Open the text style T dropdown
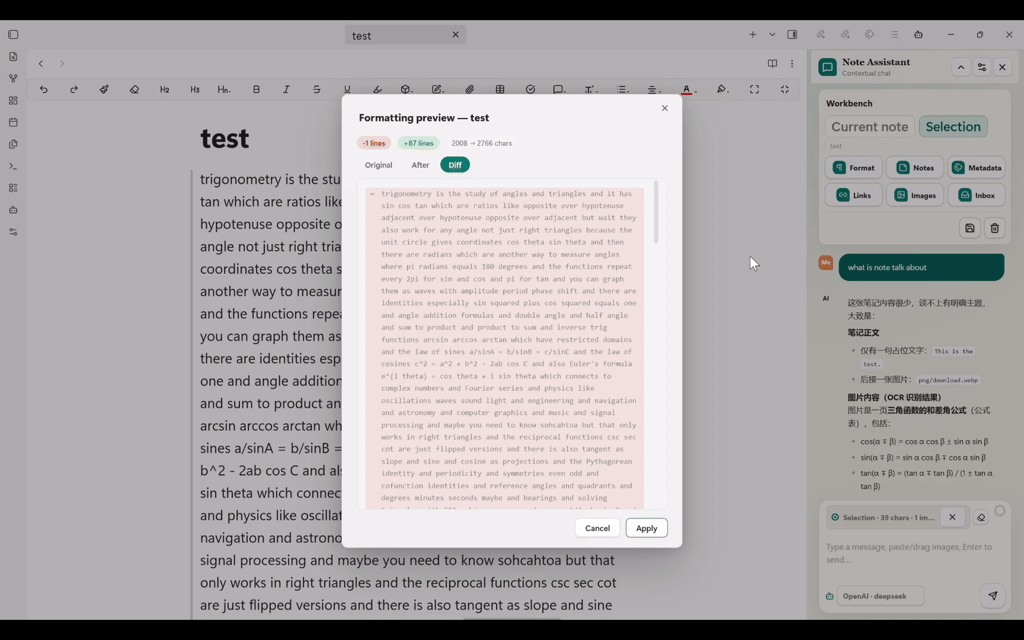Image resolution: width=1024 pixels, height=640 pixels. click(x=590, y=89)
